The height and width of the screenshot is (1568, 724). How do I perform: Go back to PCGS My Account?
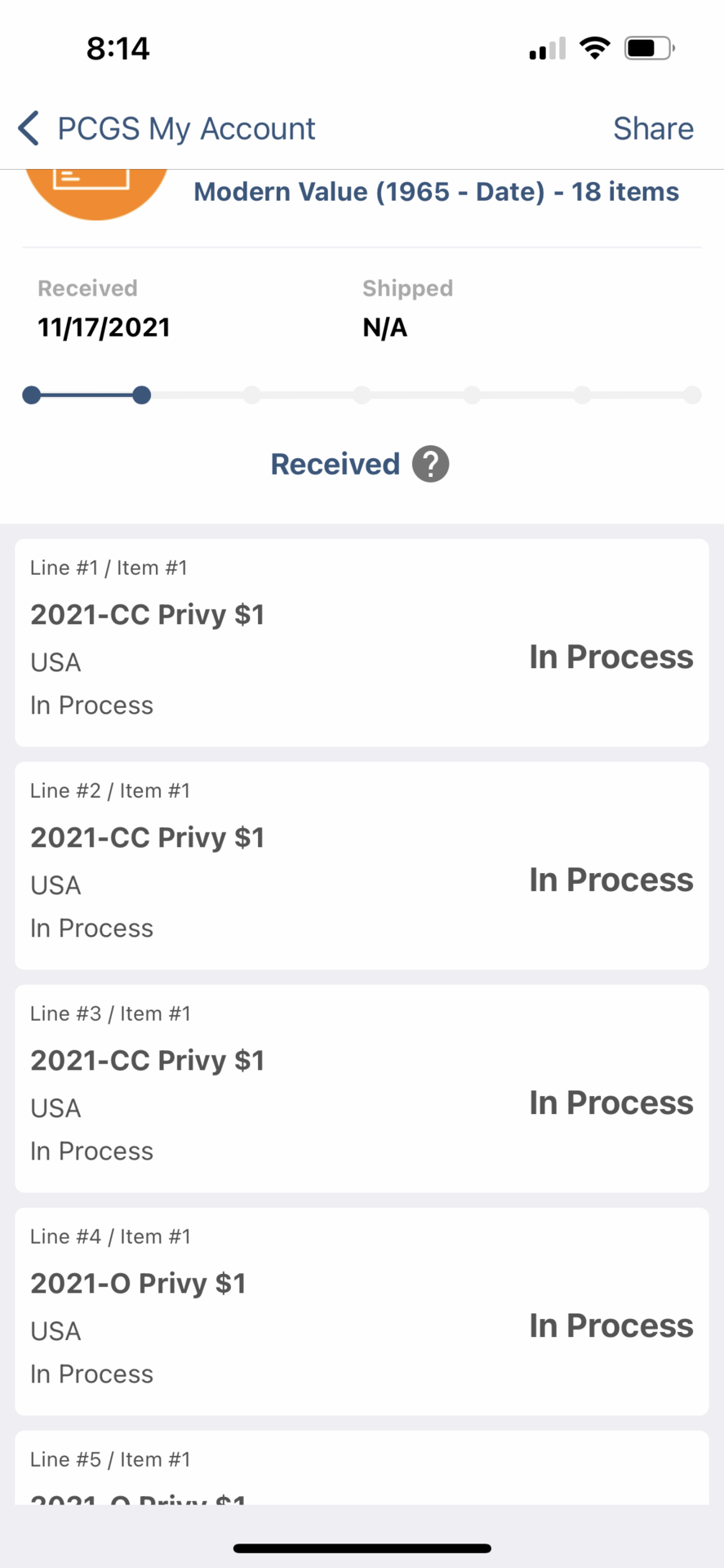click(186, 128)
